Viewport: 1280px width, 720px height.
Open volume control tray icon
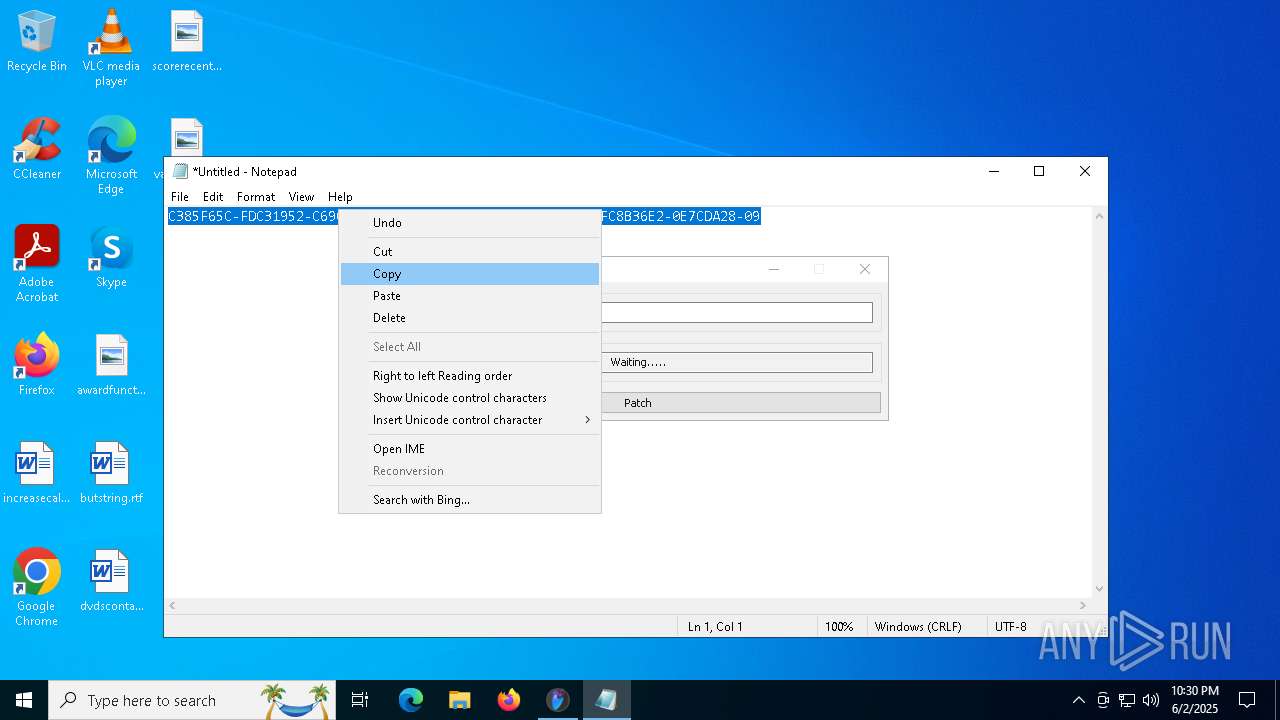click(1151, 700)
